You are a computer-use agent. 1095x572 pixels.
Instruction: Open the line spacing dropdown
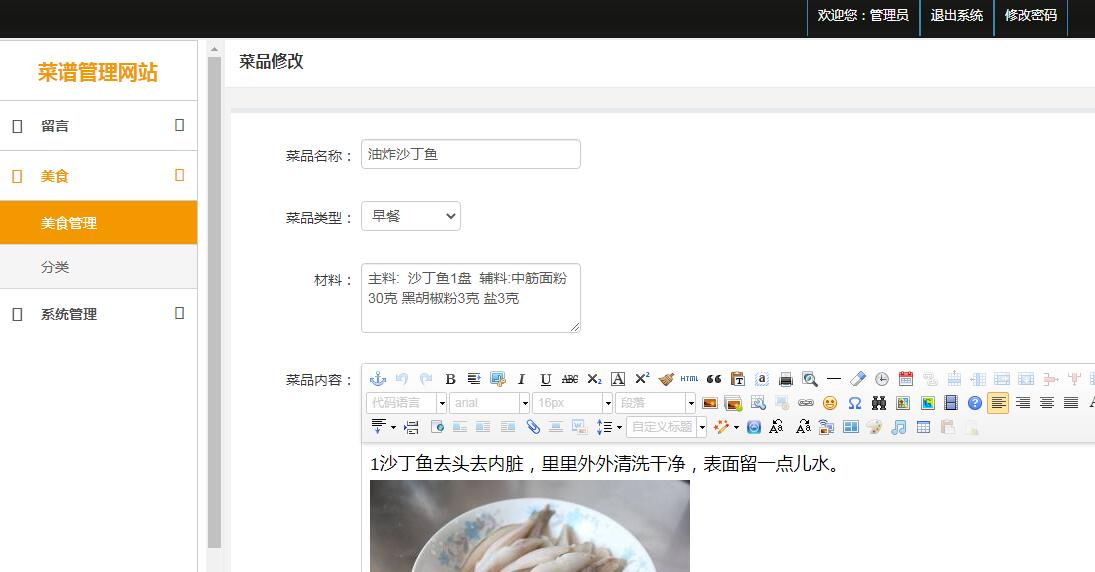(609, 427)
